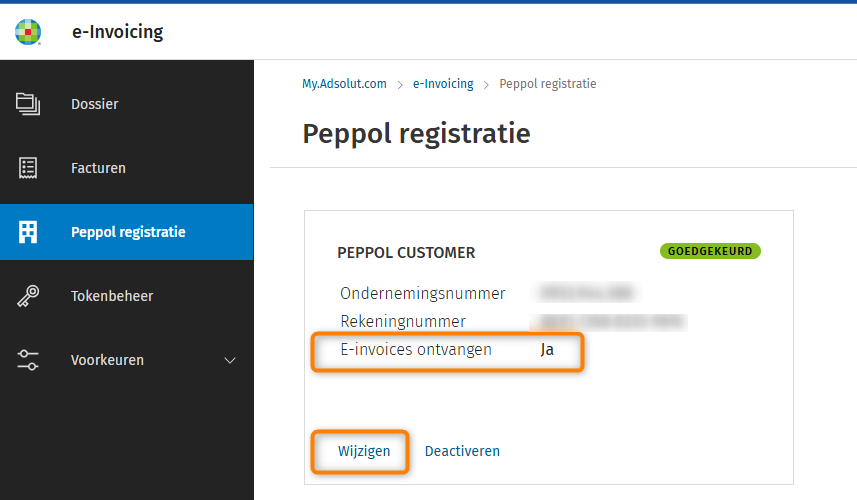
Task: Open the Dossier menu label
Action: 95,104
